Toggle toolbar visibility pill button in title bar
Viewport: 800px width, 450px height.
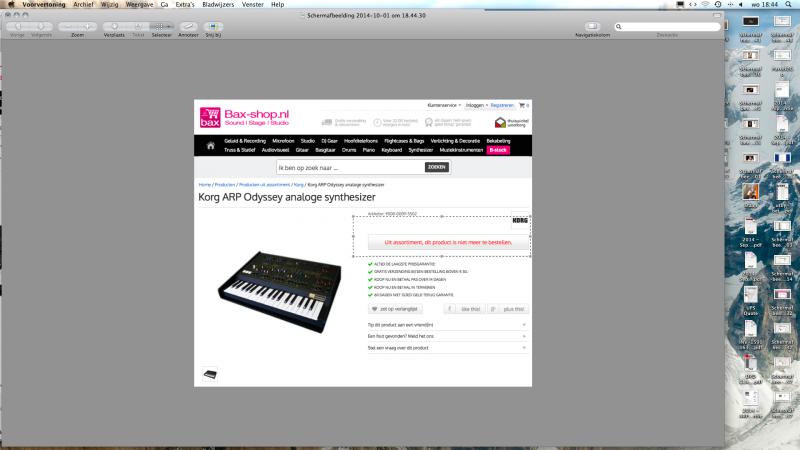(717, 15)
